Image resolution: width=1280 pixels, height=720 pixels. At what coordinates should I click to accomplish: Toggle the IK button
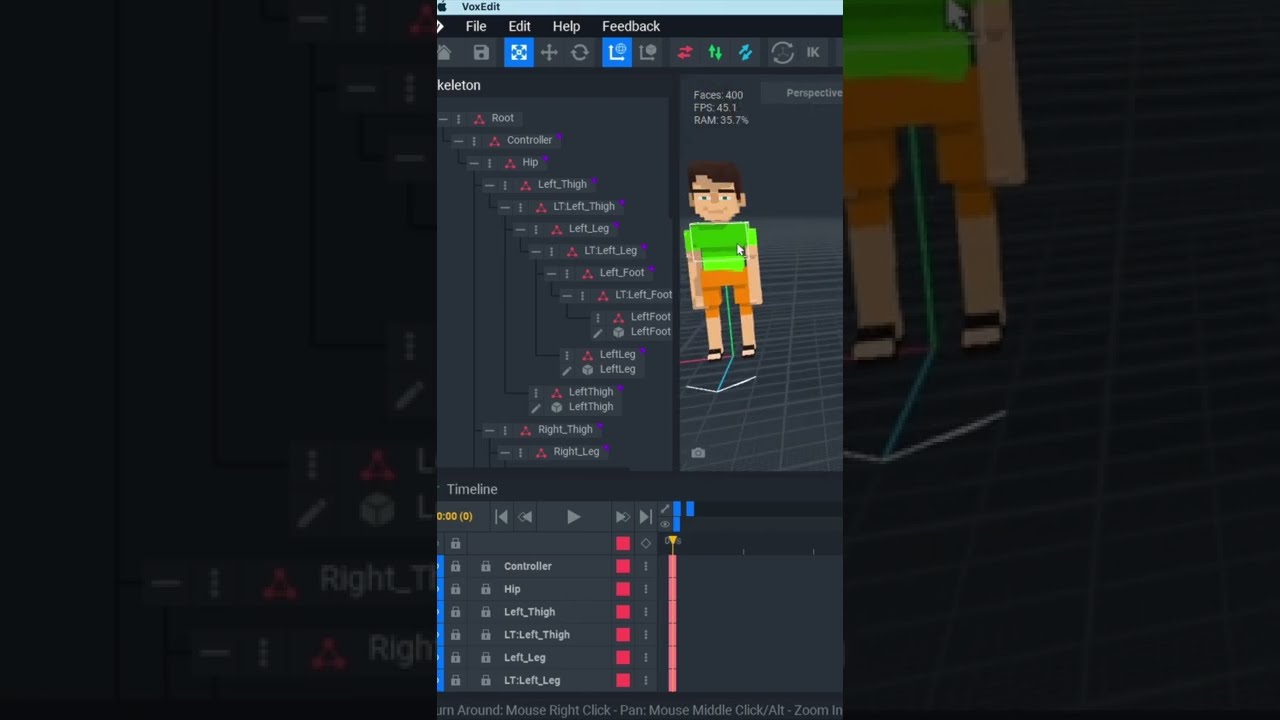tap(813, 53)
